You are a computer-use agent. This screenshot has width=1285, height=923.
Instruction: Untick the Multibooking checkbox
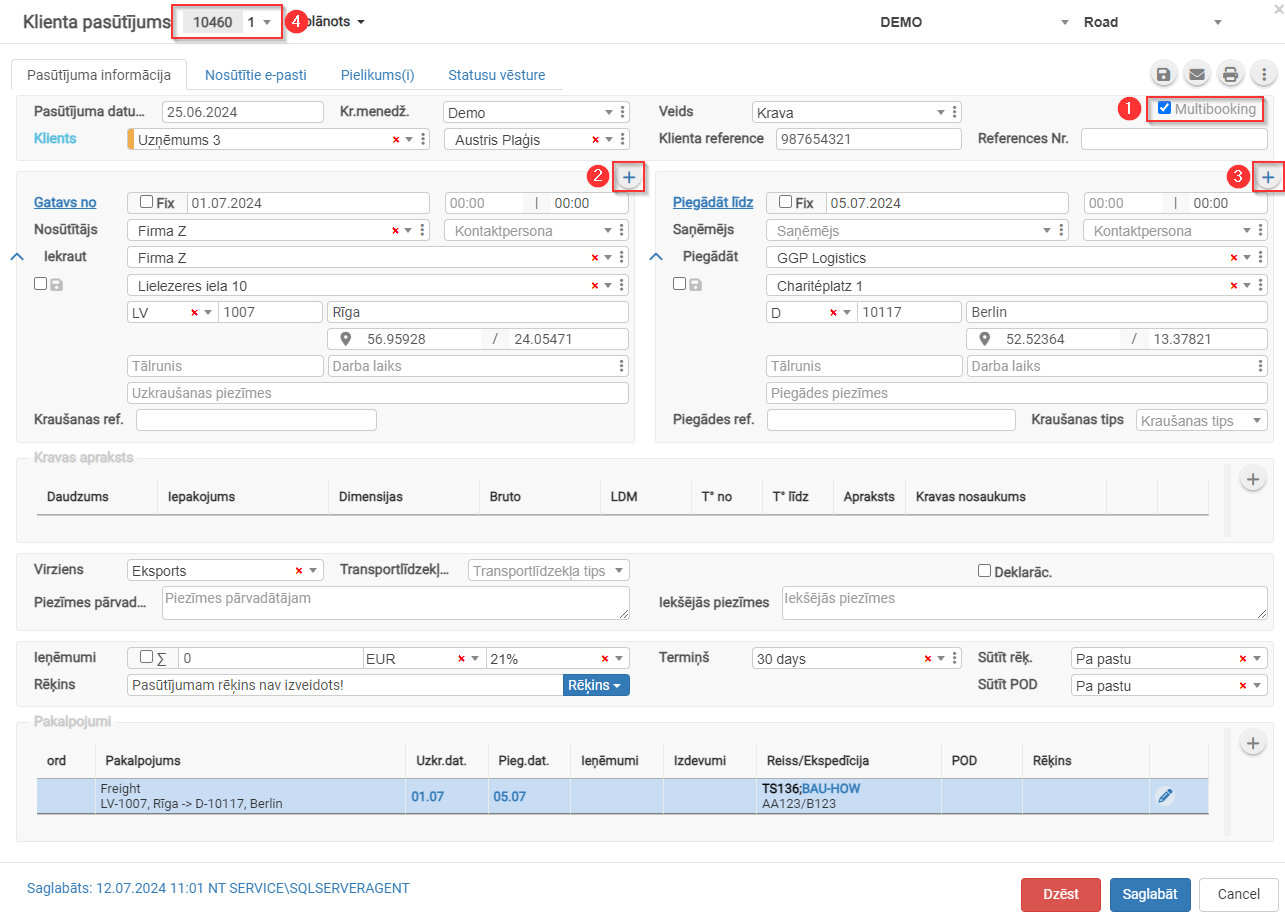pyautogui.click(x=1164, y=108)
